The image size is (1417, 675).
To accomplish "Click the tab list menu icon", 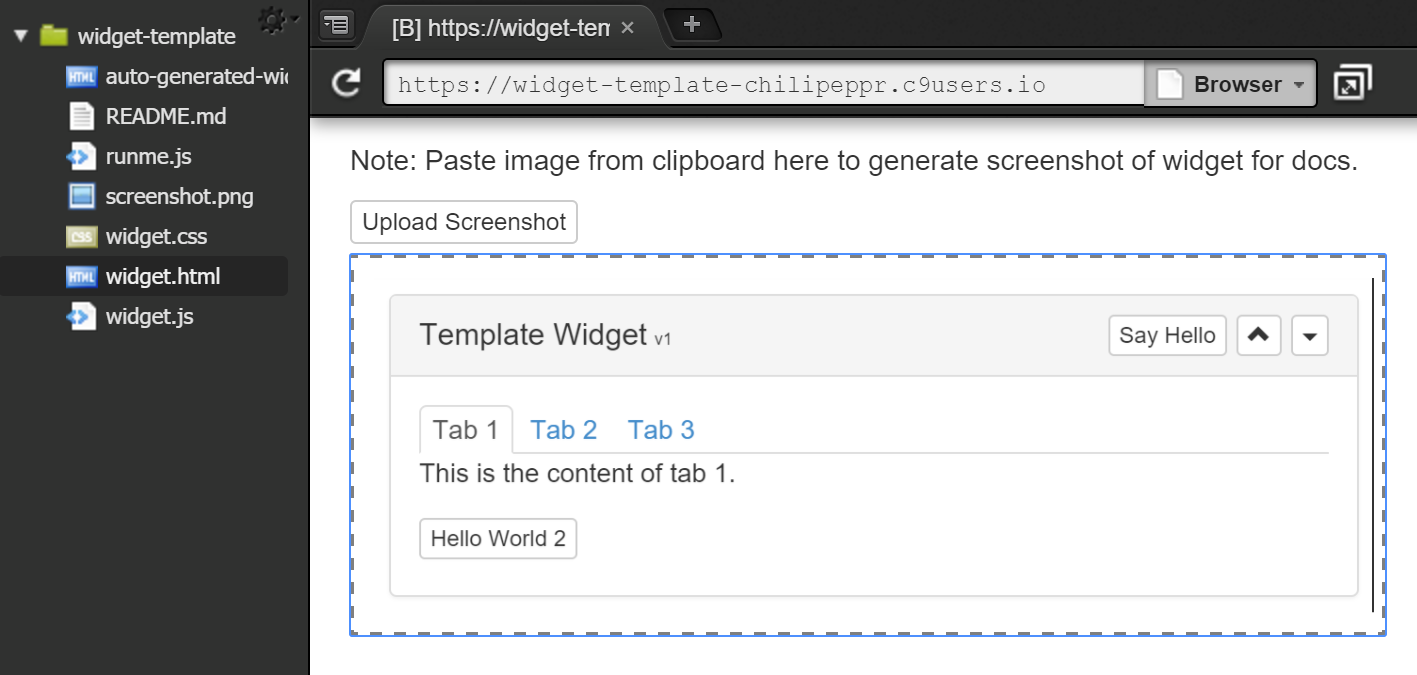I will [337, 25].
